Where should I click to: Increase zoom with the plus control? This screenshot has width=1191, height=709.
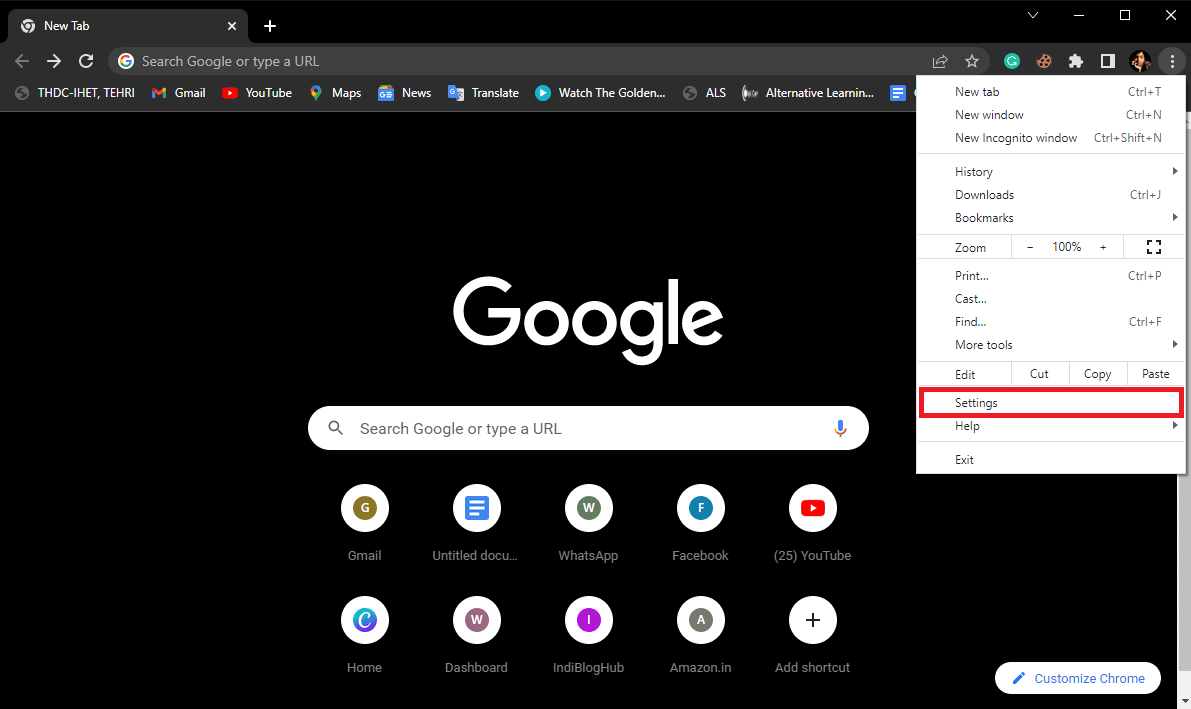[1103, 246]
